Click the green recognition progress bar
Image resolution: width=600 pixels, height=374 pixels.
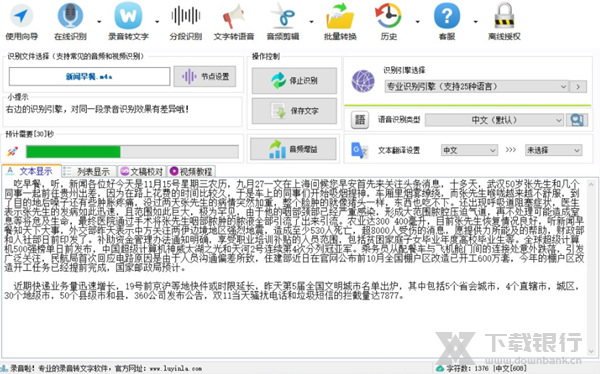(132, 152)
